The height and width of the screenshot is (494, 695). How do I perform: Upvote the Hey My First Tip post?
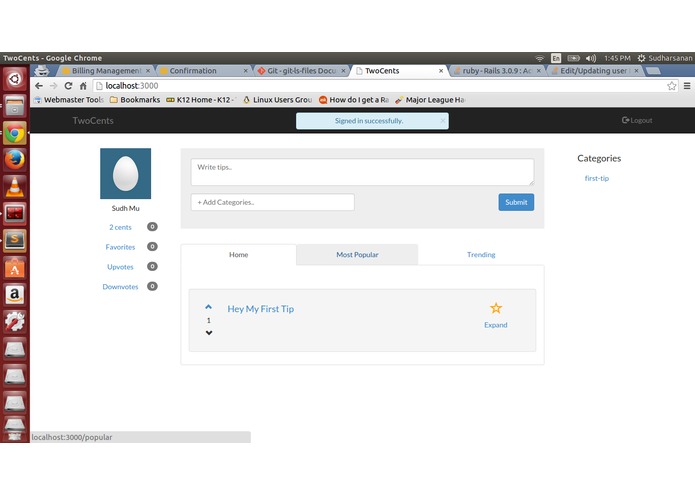click(x=208, y=307)
